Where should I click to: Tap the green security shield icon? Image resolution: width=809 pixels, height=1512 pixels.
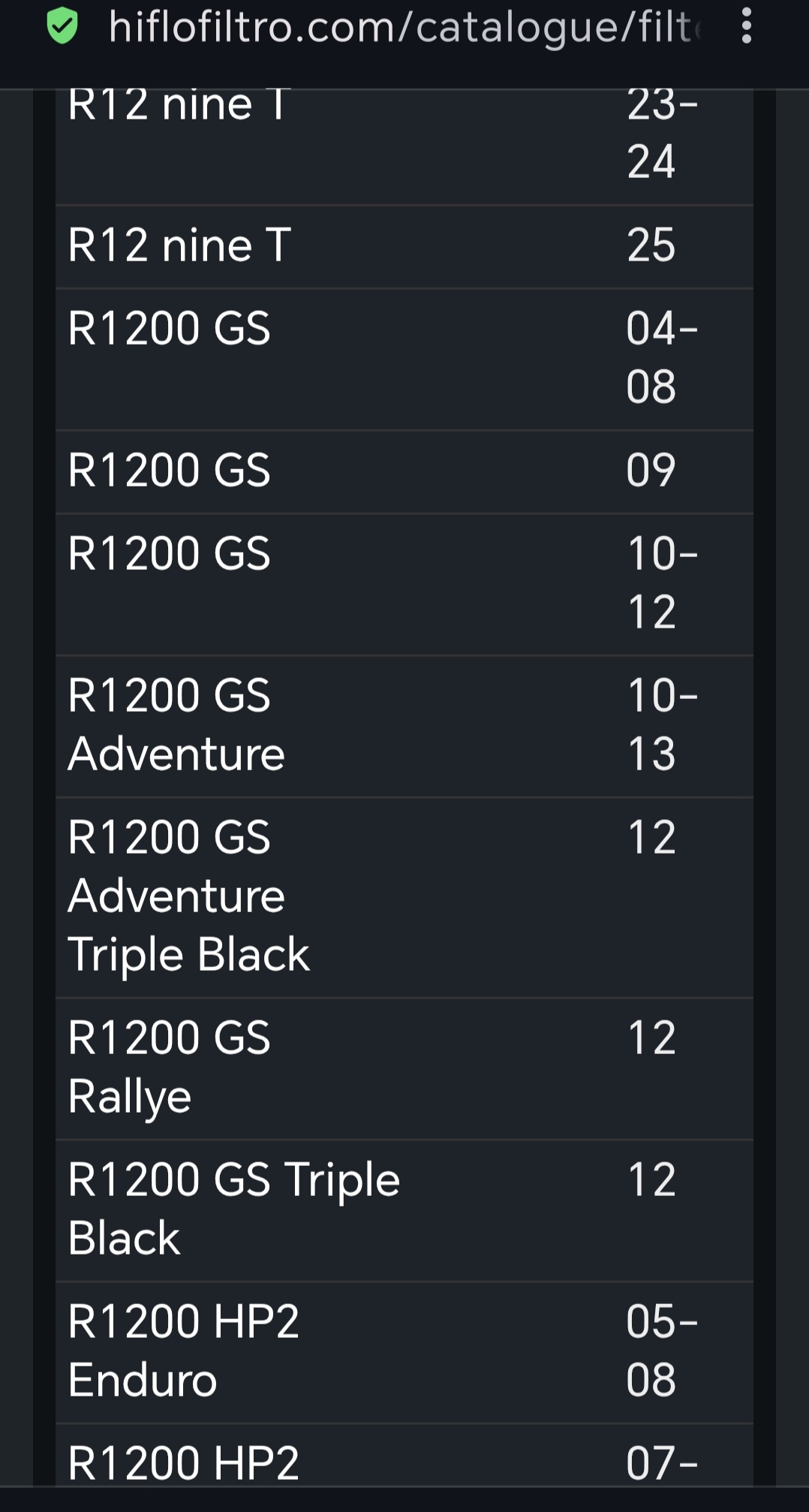click(62, 26)
